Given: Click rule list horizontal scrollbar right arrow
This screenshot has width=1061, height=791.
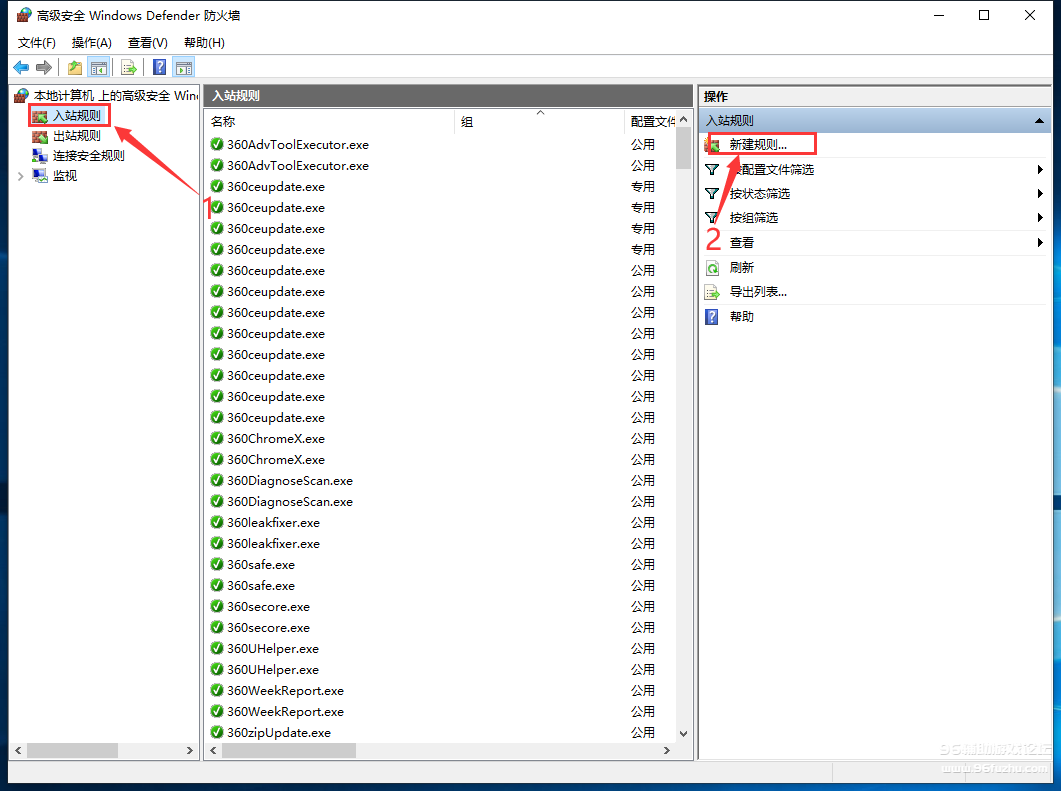Looking at the screenshot, I should [x=667, y=750].
